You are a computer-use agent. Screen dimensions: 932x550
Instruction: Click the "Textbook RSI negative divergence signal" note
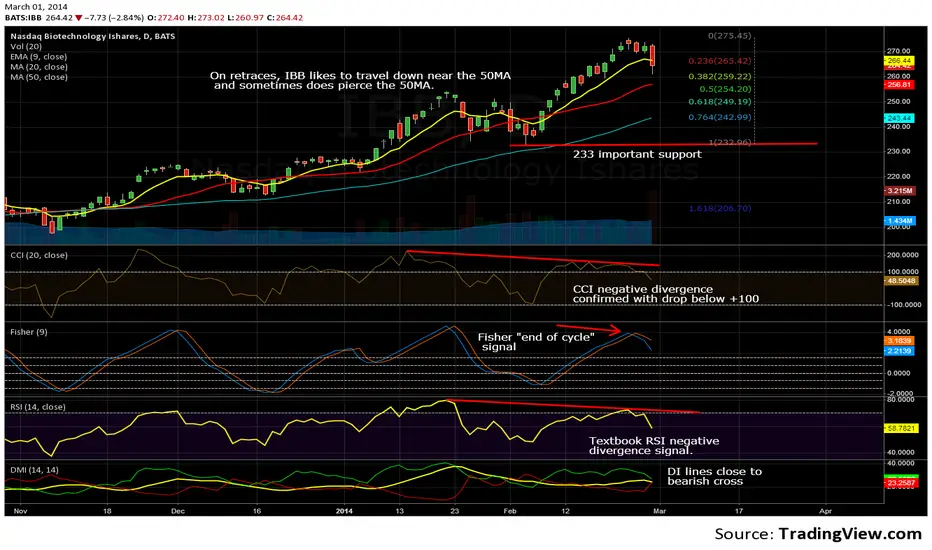pos(654,445)
